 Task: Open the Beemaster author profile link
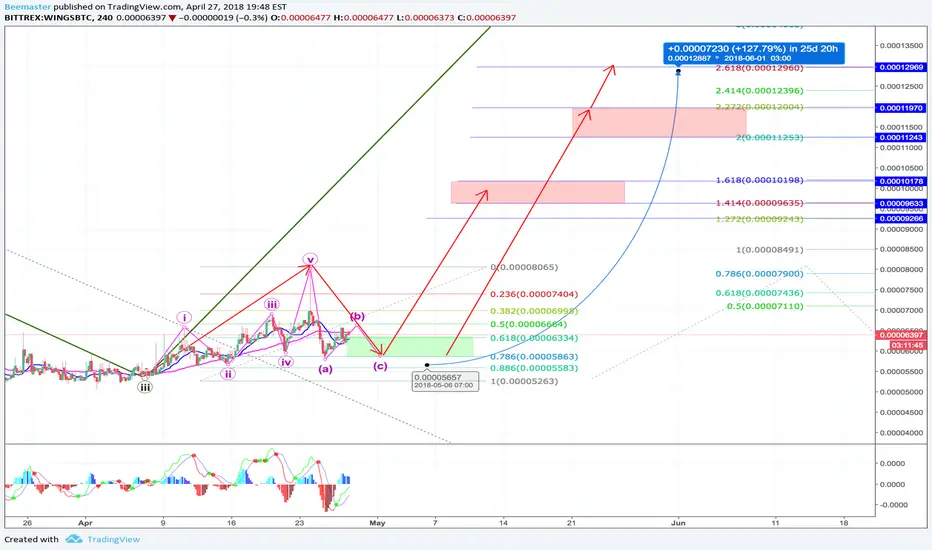click(x=27, y=7)
